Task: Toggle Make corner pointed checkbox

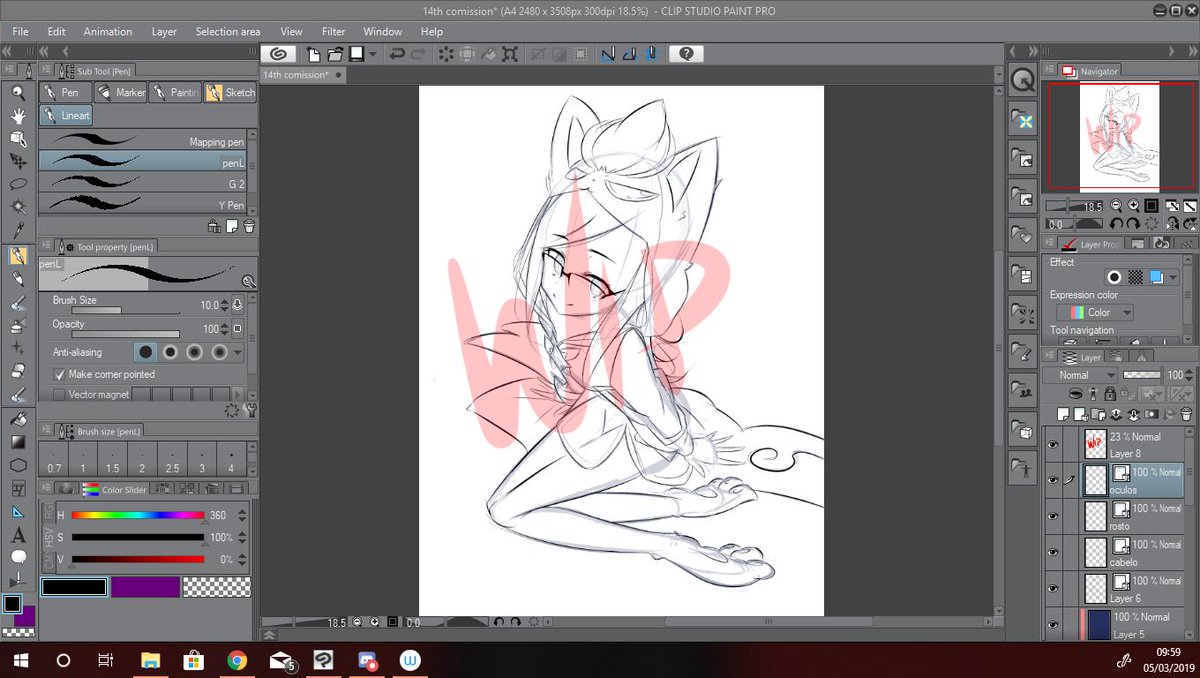Action: [x=59, y=374]
